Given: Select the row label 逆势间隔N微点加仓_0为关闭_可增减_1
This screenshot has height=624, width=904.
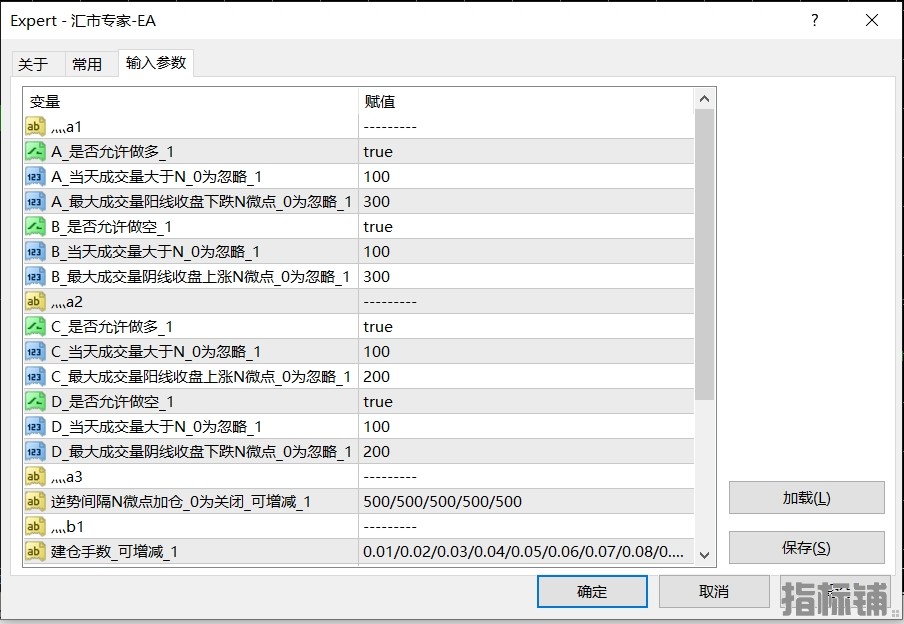Looking at the screenshot, I should point(180,502).
